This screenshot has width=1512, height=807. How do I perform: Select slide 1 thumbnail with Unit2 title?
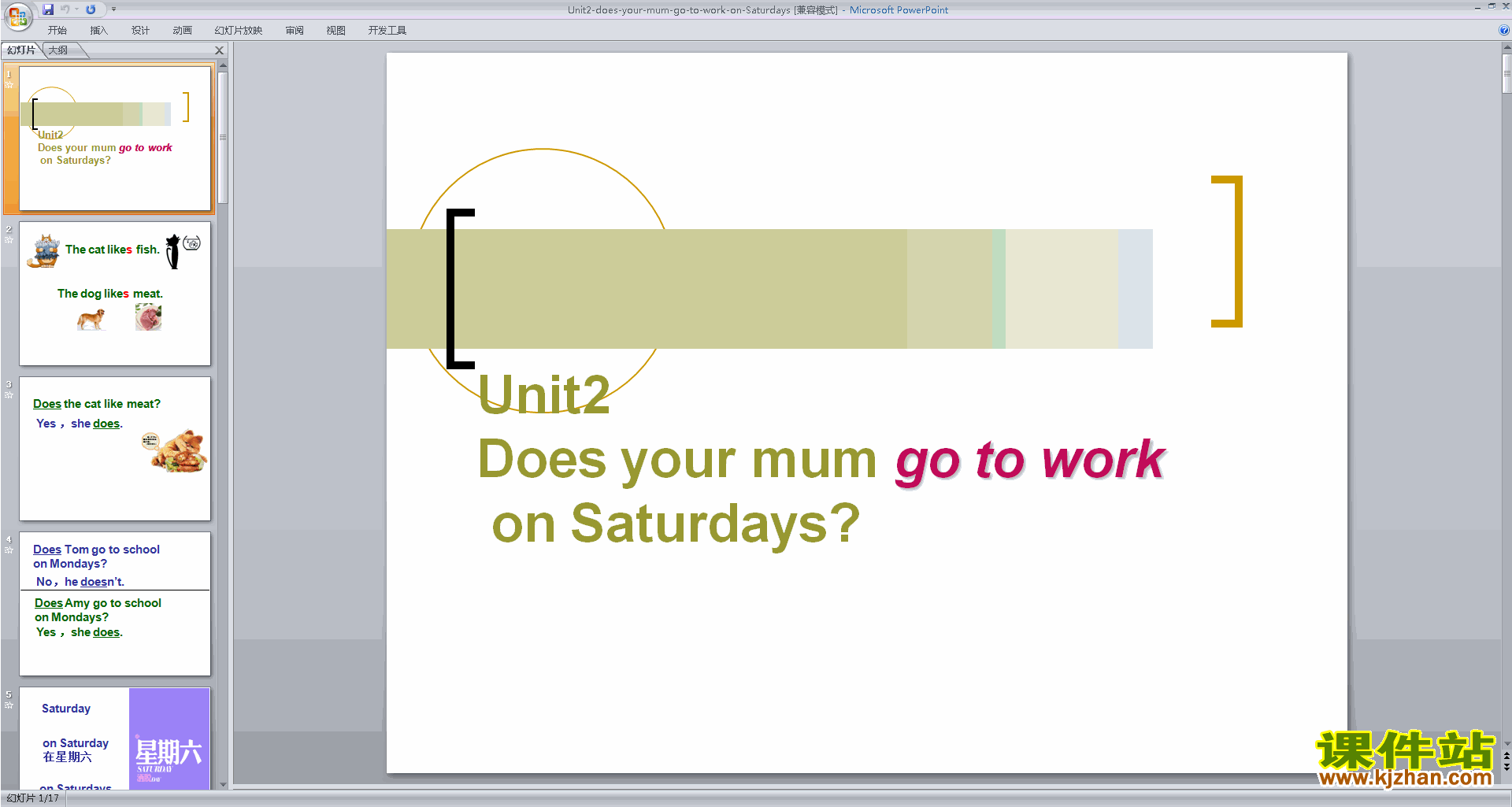coord(115,139)
